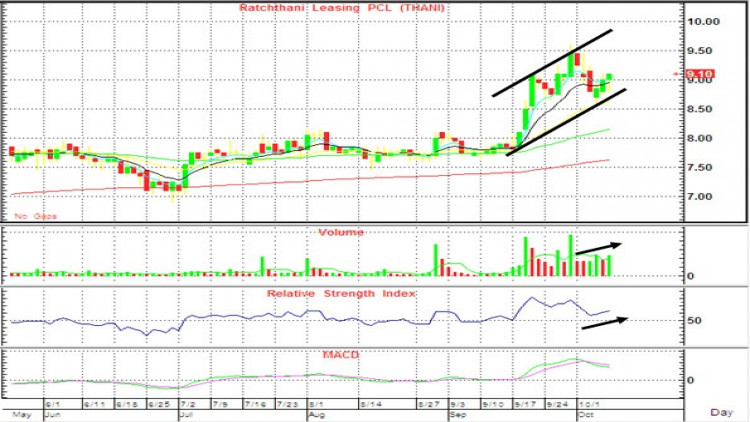The width and height of the screenshot is (750, 422).
Task: Click the Volume panel title
Action: 341,233
